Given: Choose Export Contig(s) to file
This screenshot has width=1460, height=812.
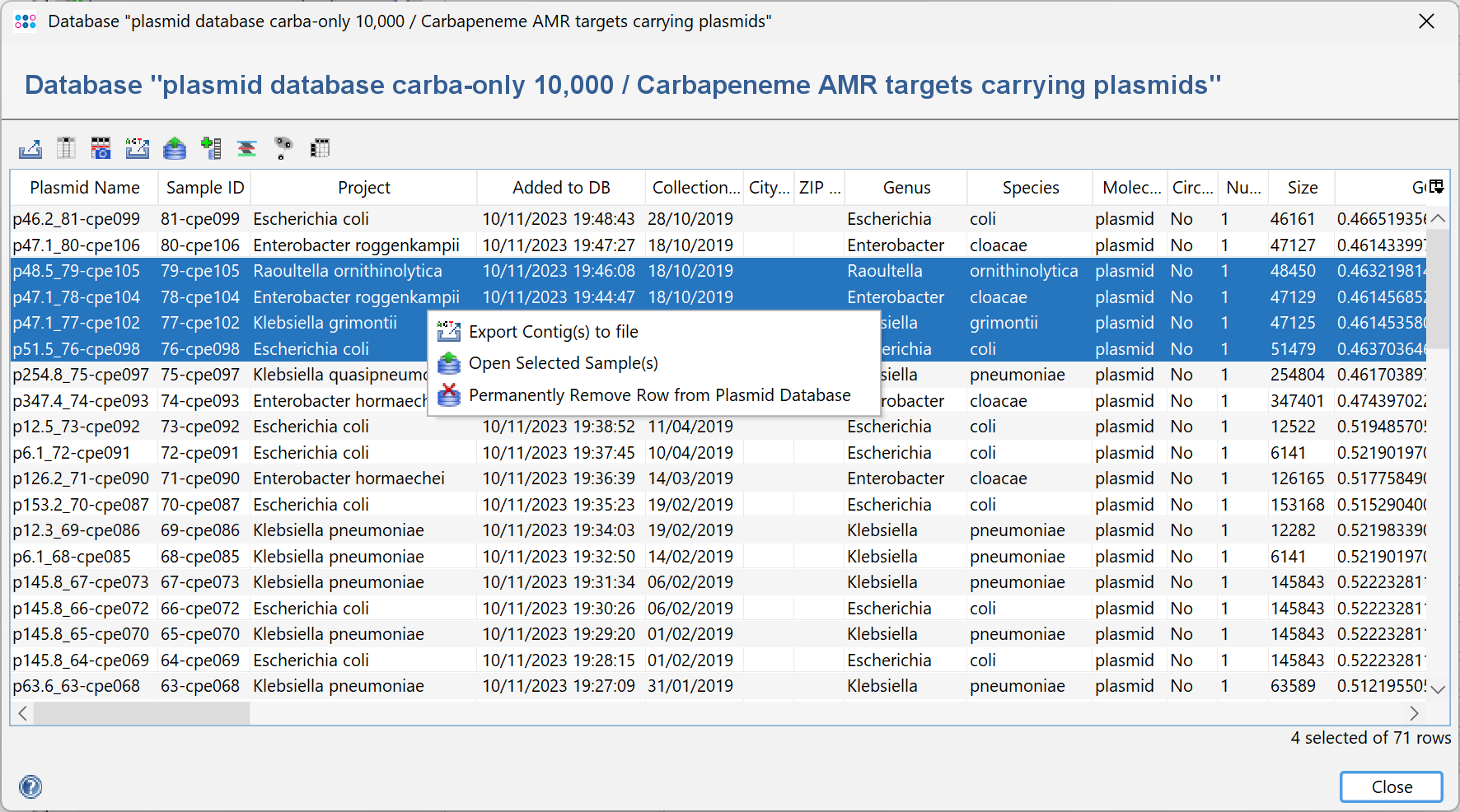Looking at the screenshot, I should point(553,332).
